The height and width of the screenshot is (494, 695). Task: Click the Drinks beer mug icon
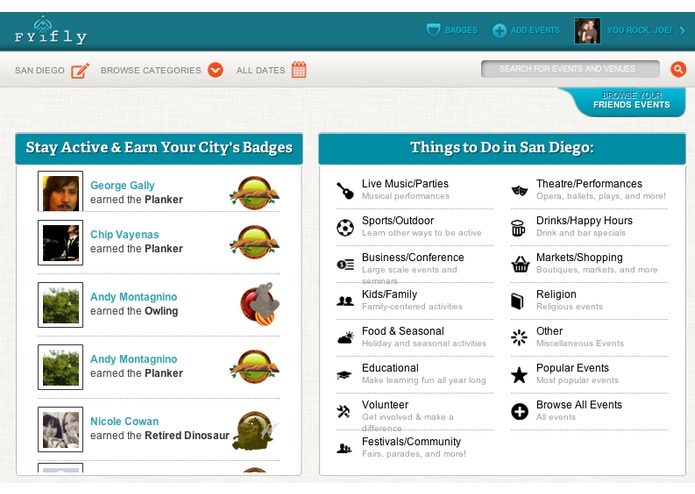518,228
